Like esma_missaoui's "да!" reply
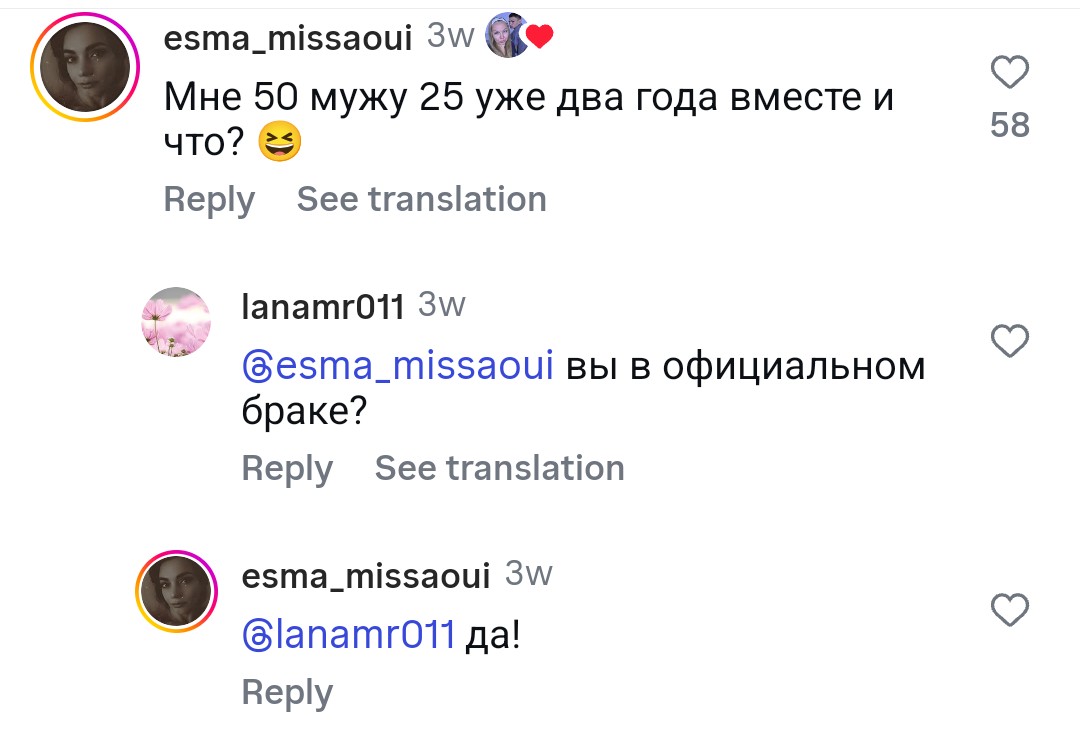Image resolution: width=1080 pixels, height=752 pixels. 1009,609
